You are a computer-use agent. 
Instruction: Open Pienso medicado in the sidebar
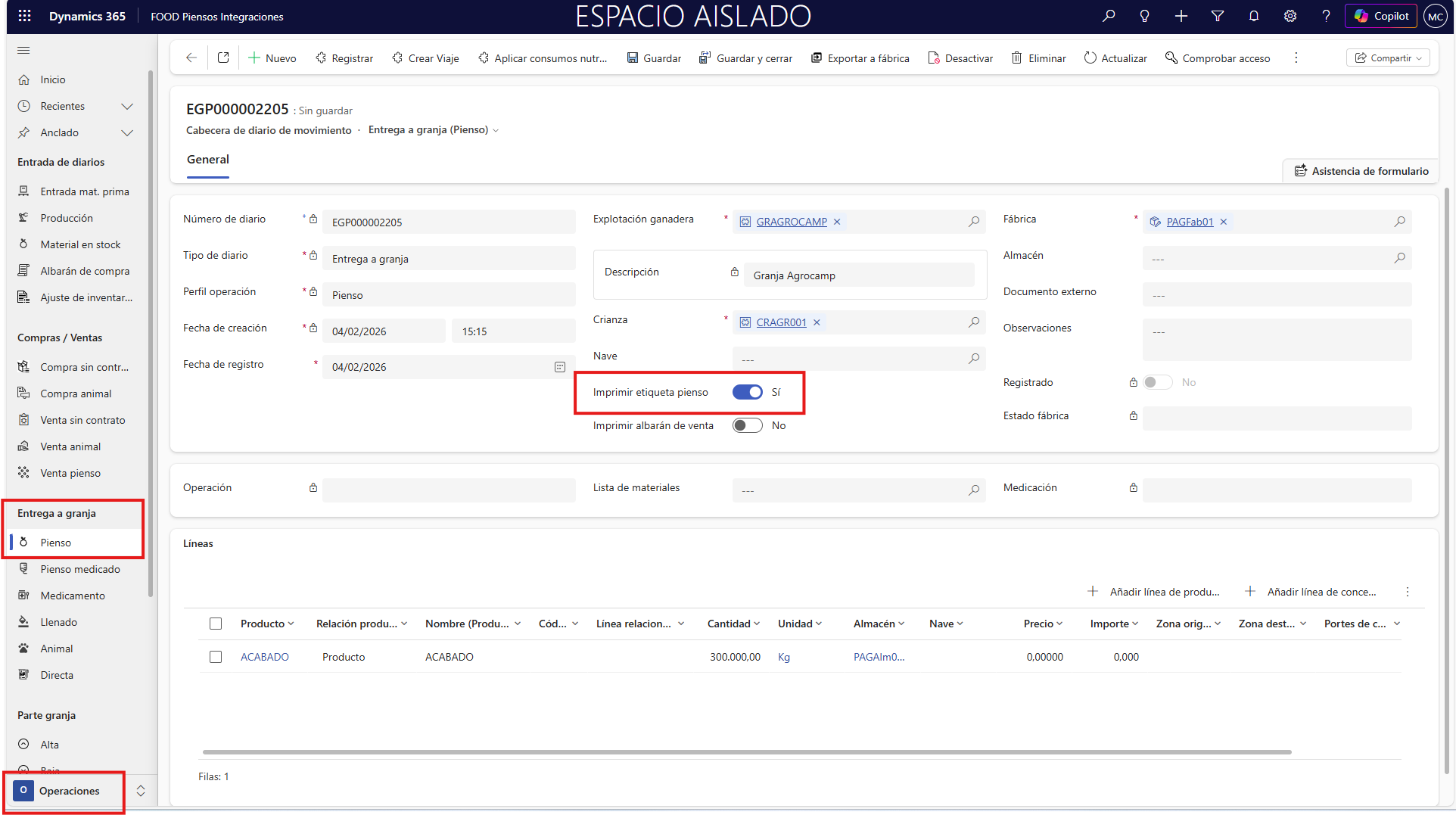[80, 569]
